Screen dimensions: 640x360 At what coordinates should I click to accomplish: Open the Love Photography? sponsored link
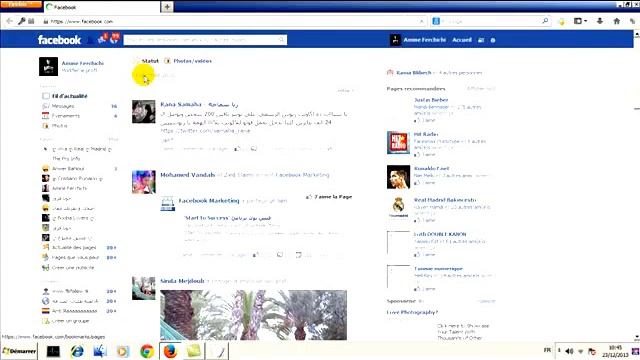click(x=412, y=312)
